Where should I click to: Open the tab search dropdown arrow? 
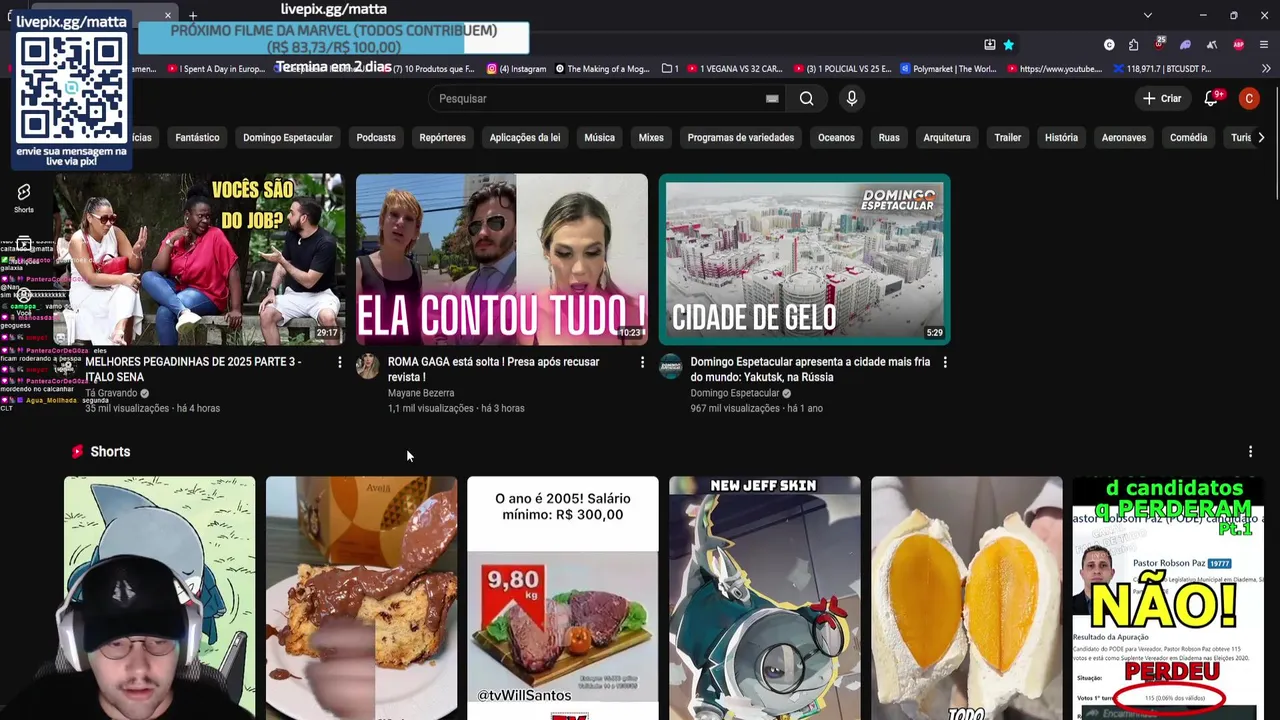coord(1147,15)
